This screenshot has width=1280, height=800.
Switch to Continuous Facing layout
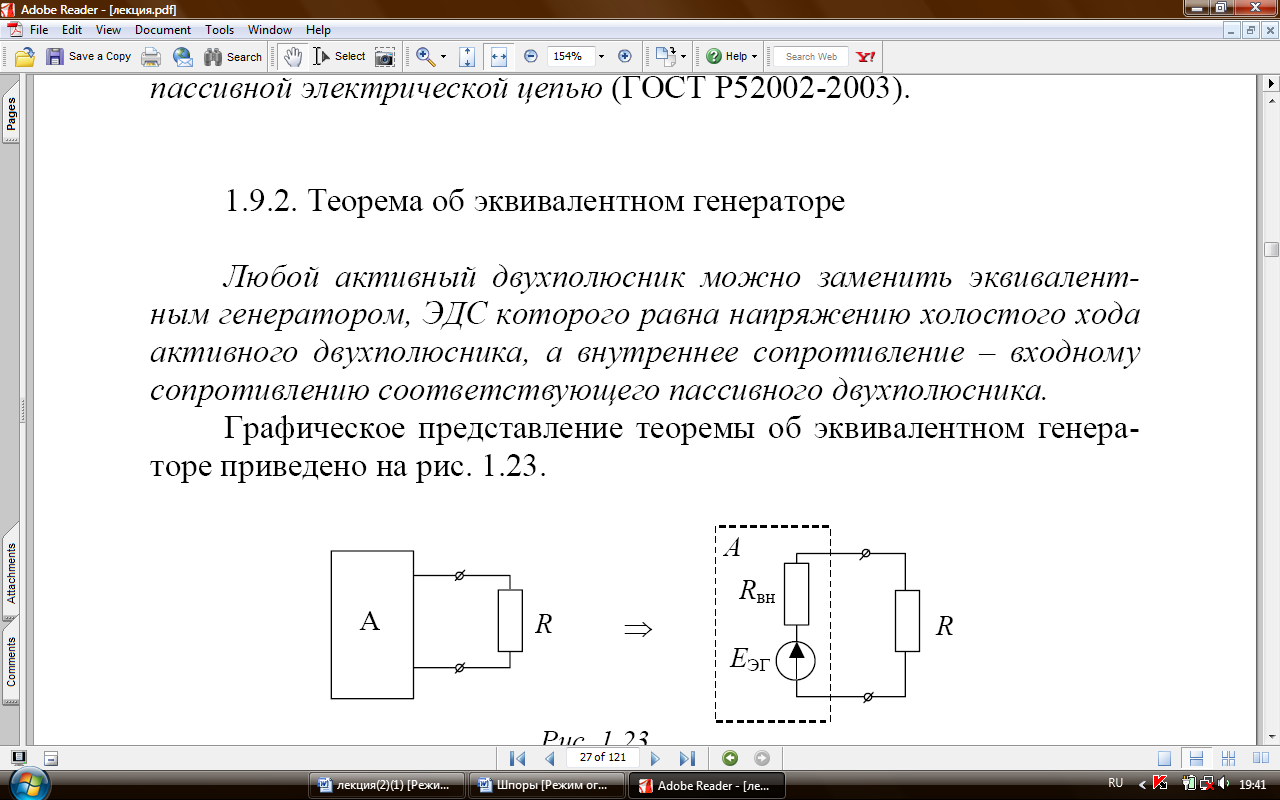tap(1229, 758)
